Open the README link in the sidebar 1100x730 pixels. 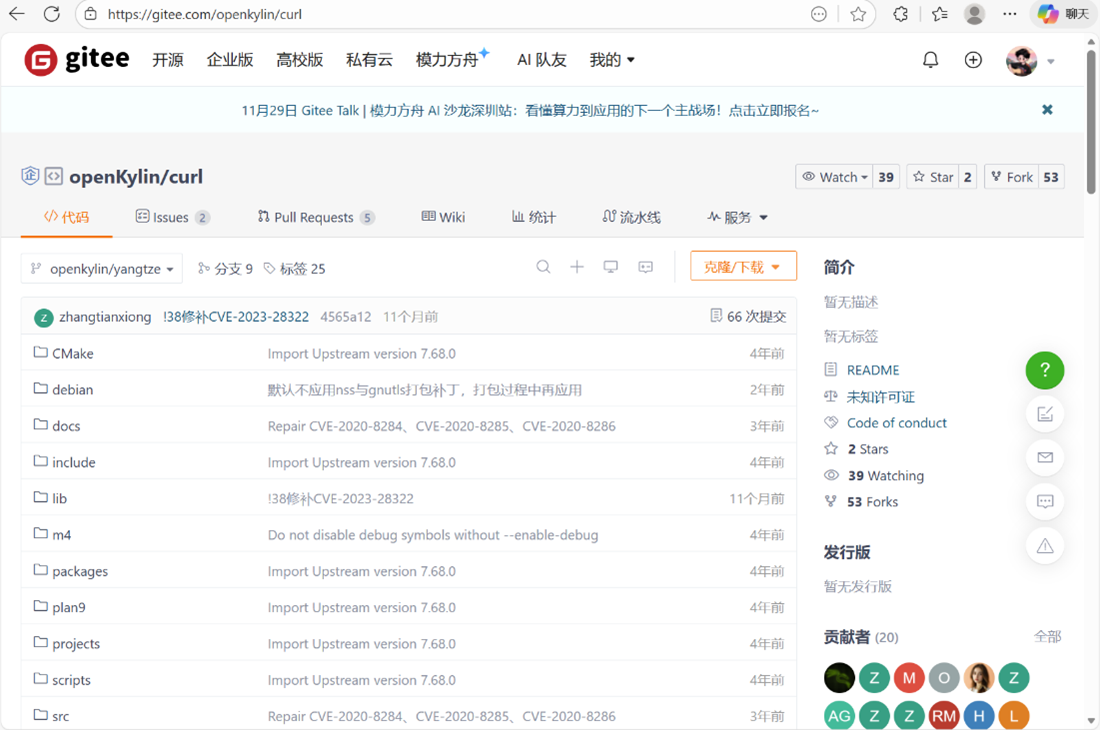click(871, 369)
